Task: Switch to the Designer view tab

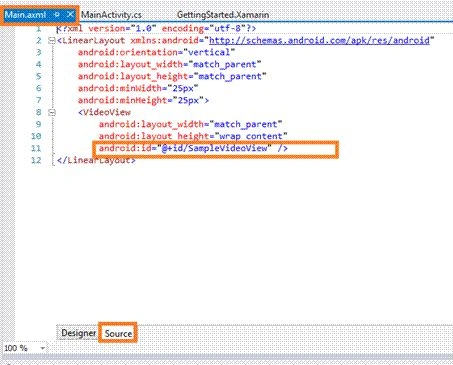Action: click(78, 333)
